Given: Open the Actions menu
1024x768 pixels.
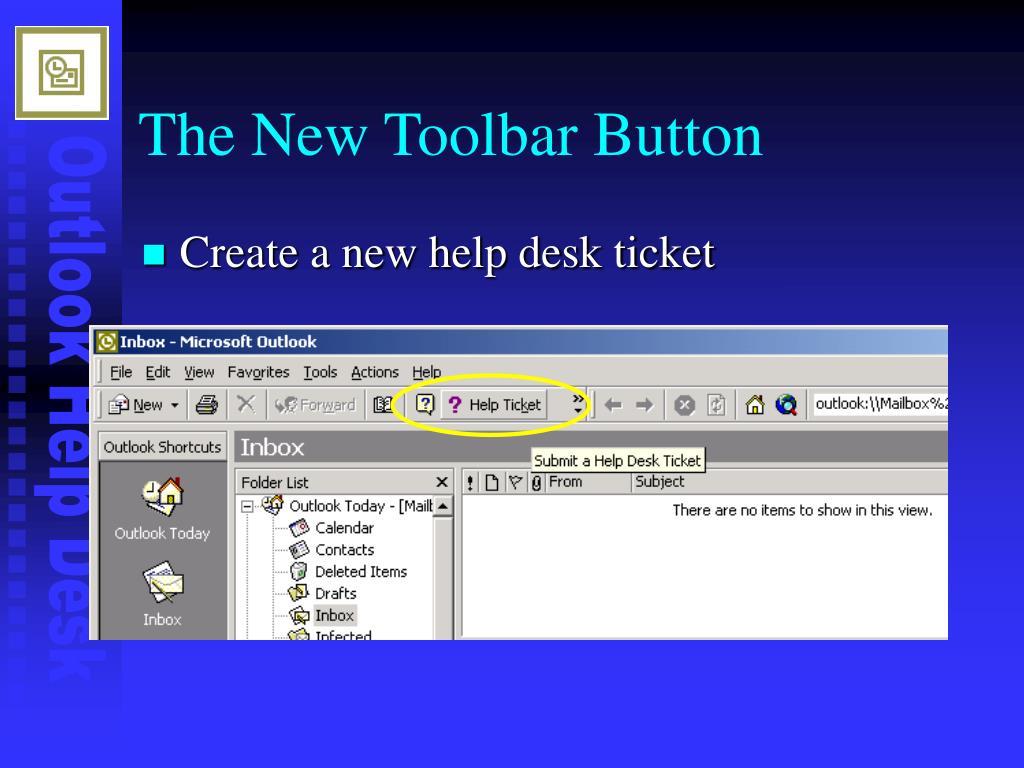Looking at the screenshot, I should tap(375, 372).
